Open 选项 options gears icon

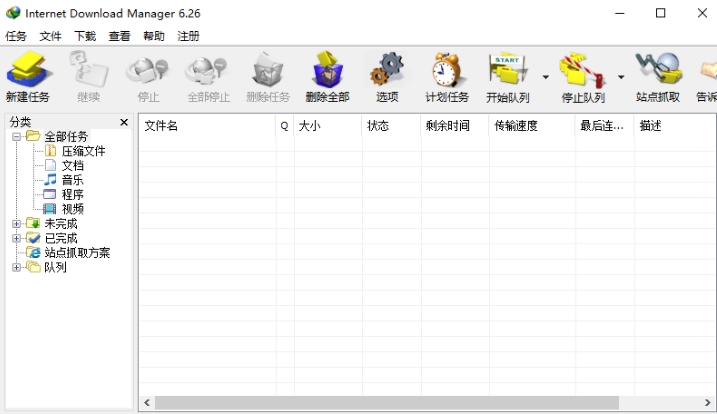(x=387, y=70)
